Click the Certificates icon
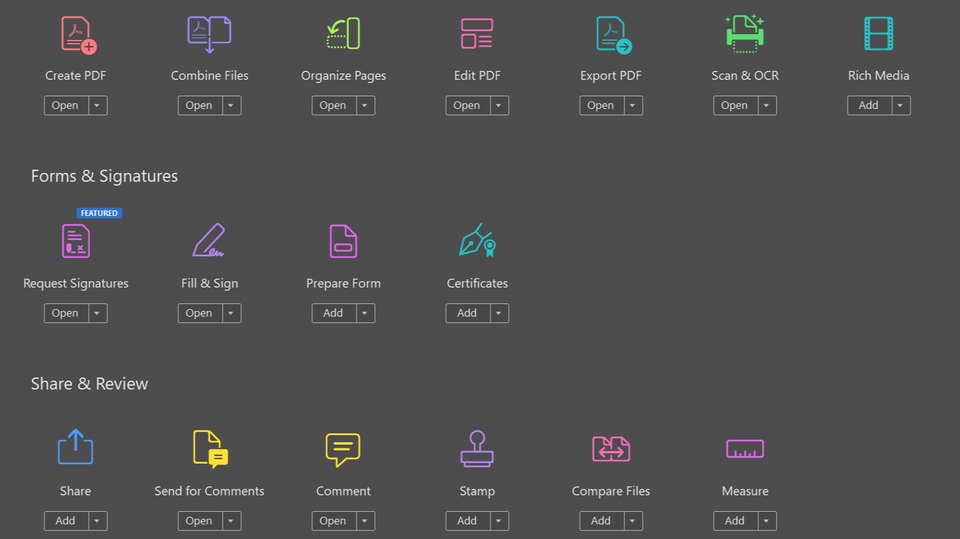960x539 pixels. (478, 240)
